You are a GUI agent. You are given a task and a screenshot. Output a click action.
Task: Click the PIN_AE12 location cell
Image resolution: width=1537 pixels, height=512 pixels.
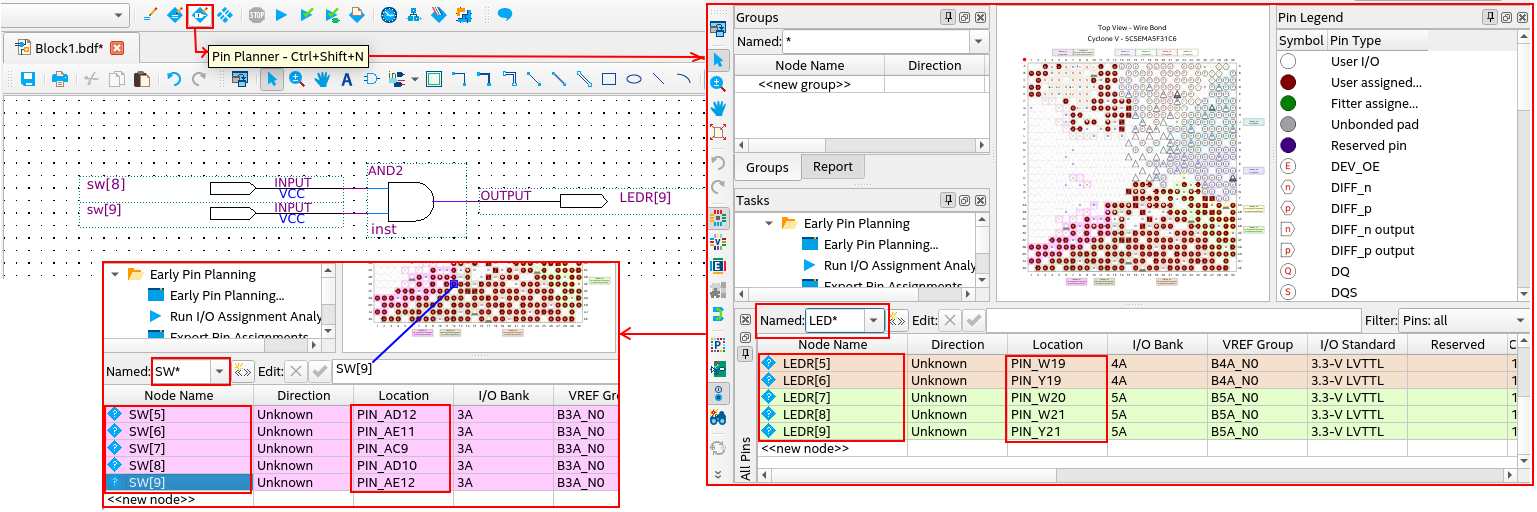pos(403,482)
